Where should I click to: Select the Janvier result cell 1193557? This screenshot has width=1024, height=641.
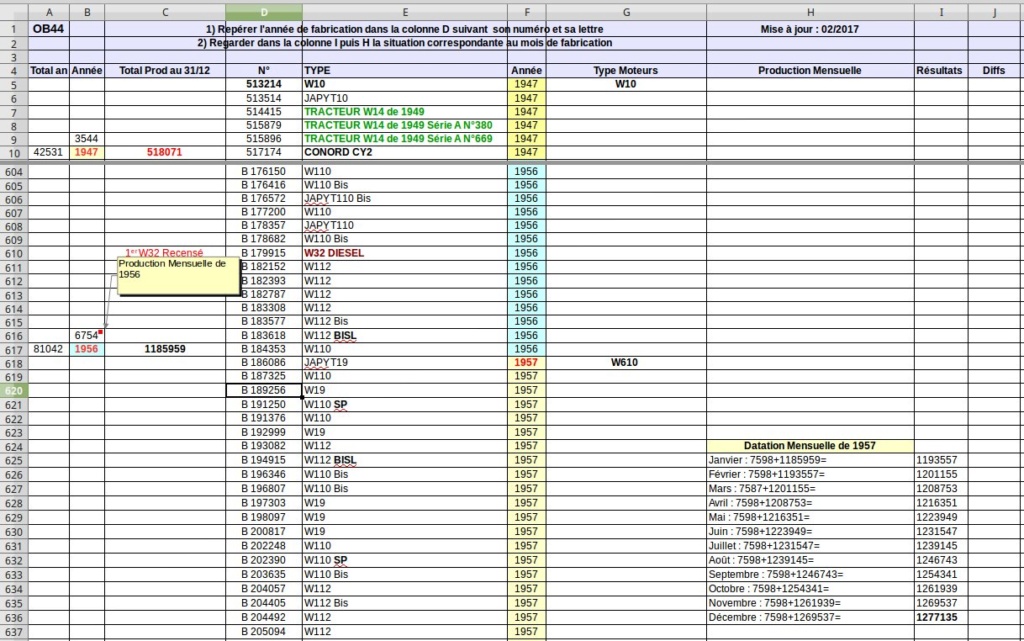(x=941, y=460)
